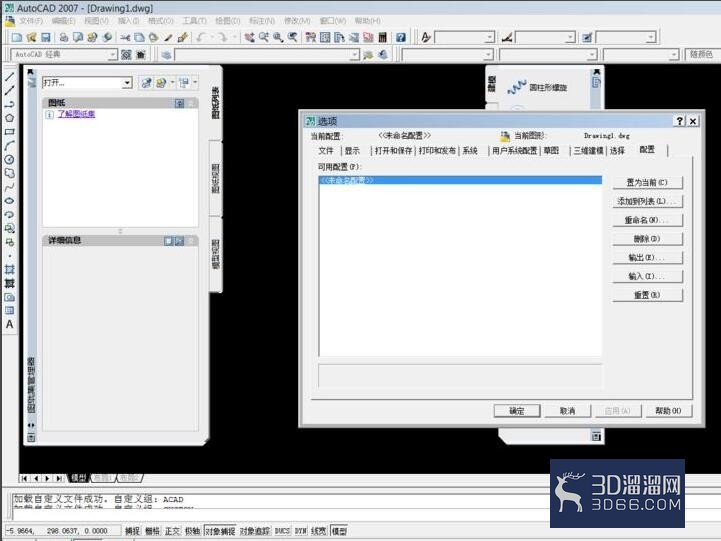Click the Match Properties brush icon
Image resolution: width=721 pixels, height=541 pixels.
point(183,37)
